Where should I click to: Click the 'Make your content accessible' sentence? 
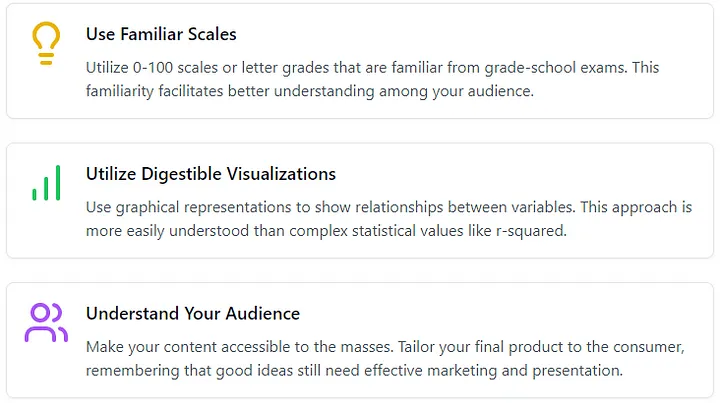[240, 347]
